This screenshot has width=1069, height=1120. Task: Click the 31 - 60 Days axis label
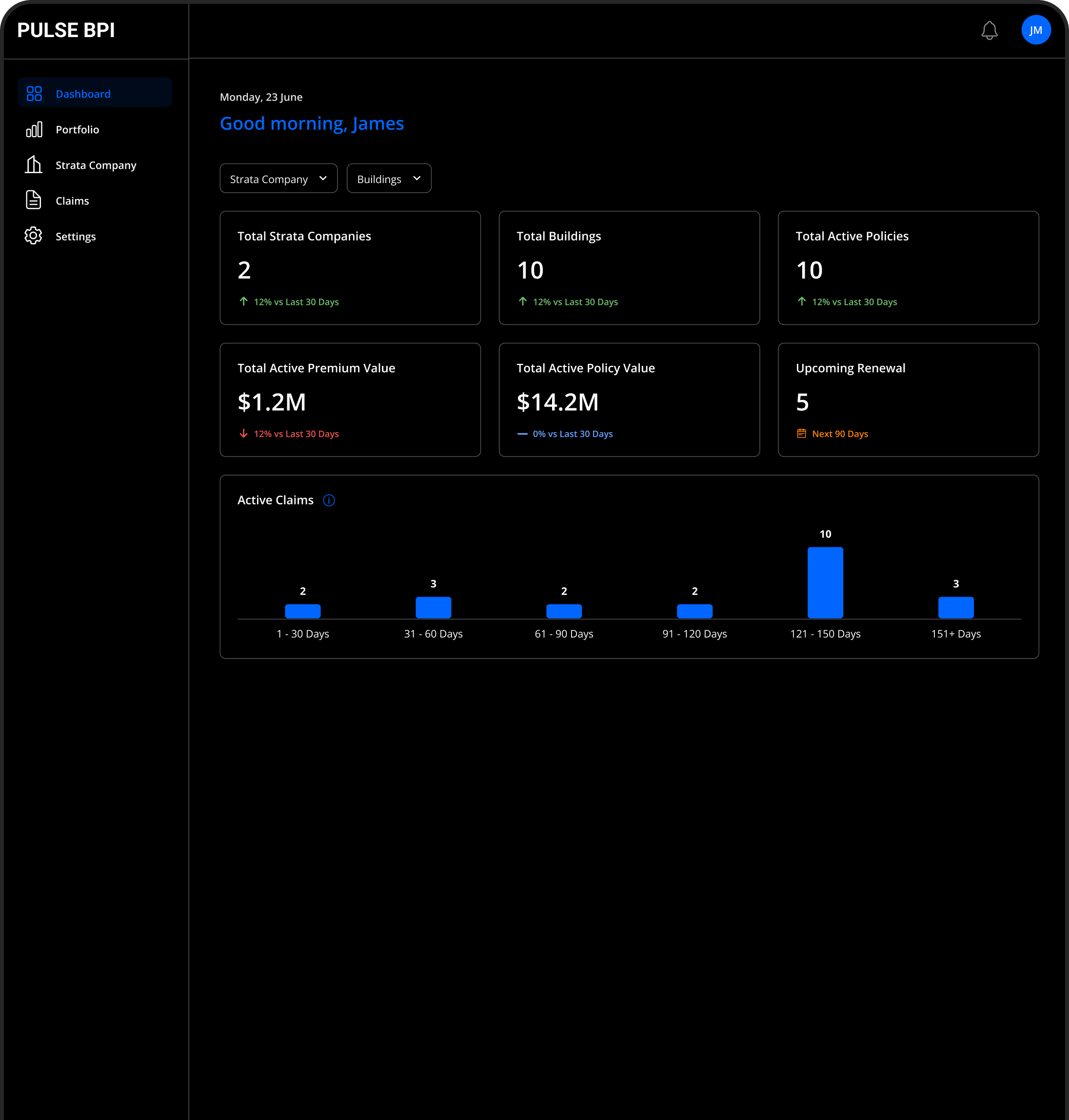433,634
